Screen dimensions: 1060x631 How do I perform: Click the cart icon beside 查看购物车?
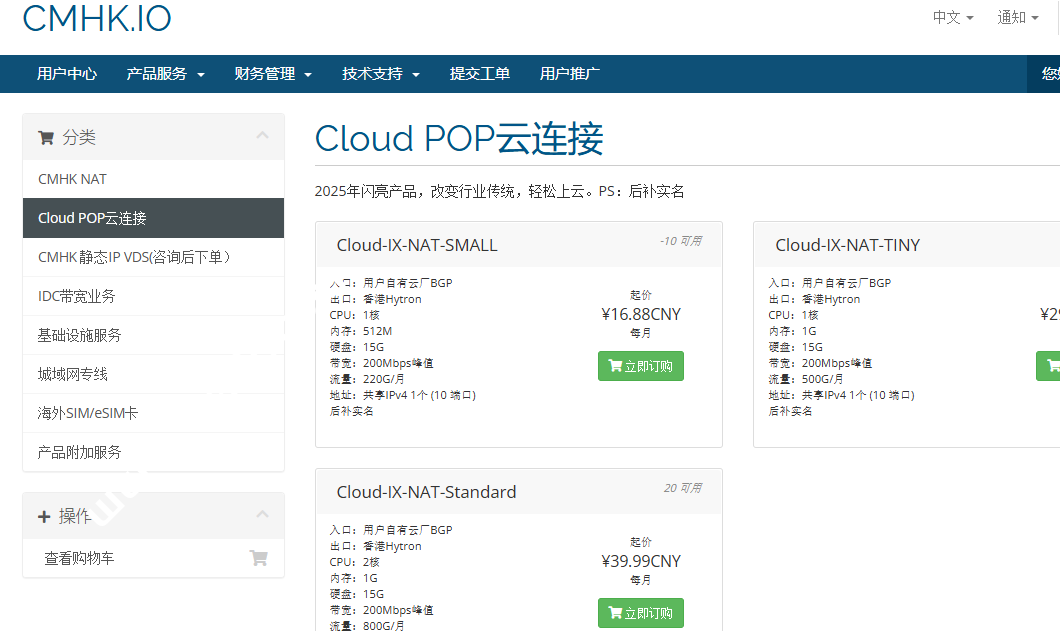click(x=259, y=560)
